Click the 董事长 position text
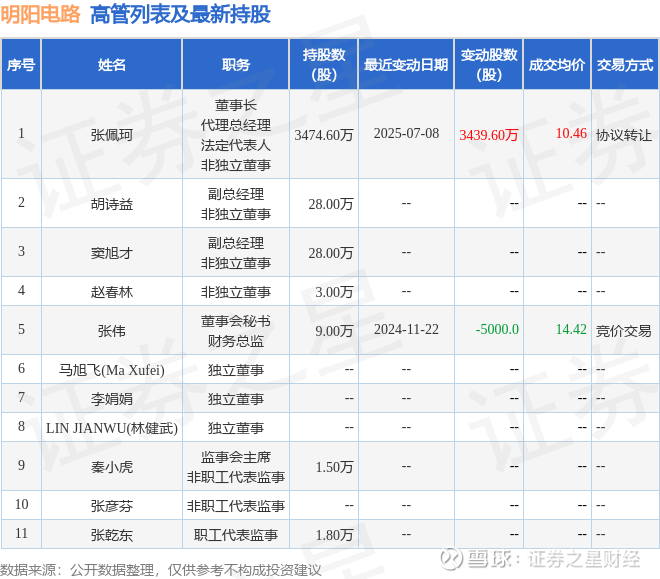 [x=236, y=105]
